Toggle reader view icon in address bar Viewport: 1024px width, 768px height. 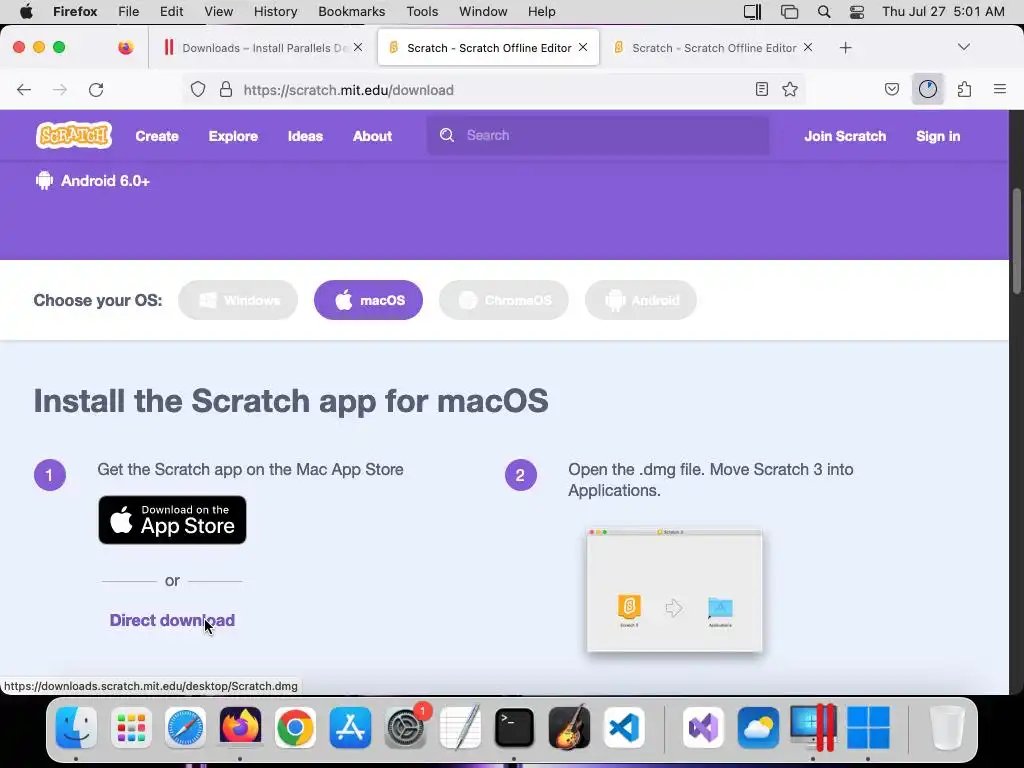[761, 89]
